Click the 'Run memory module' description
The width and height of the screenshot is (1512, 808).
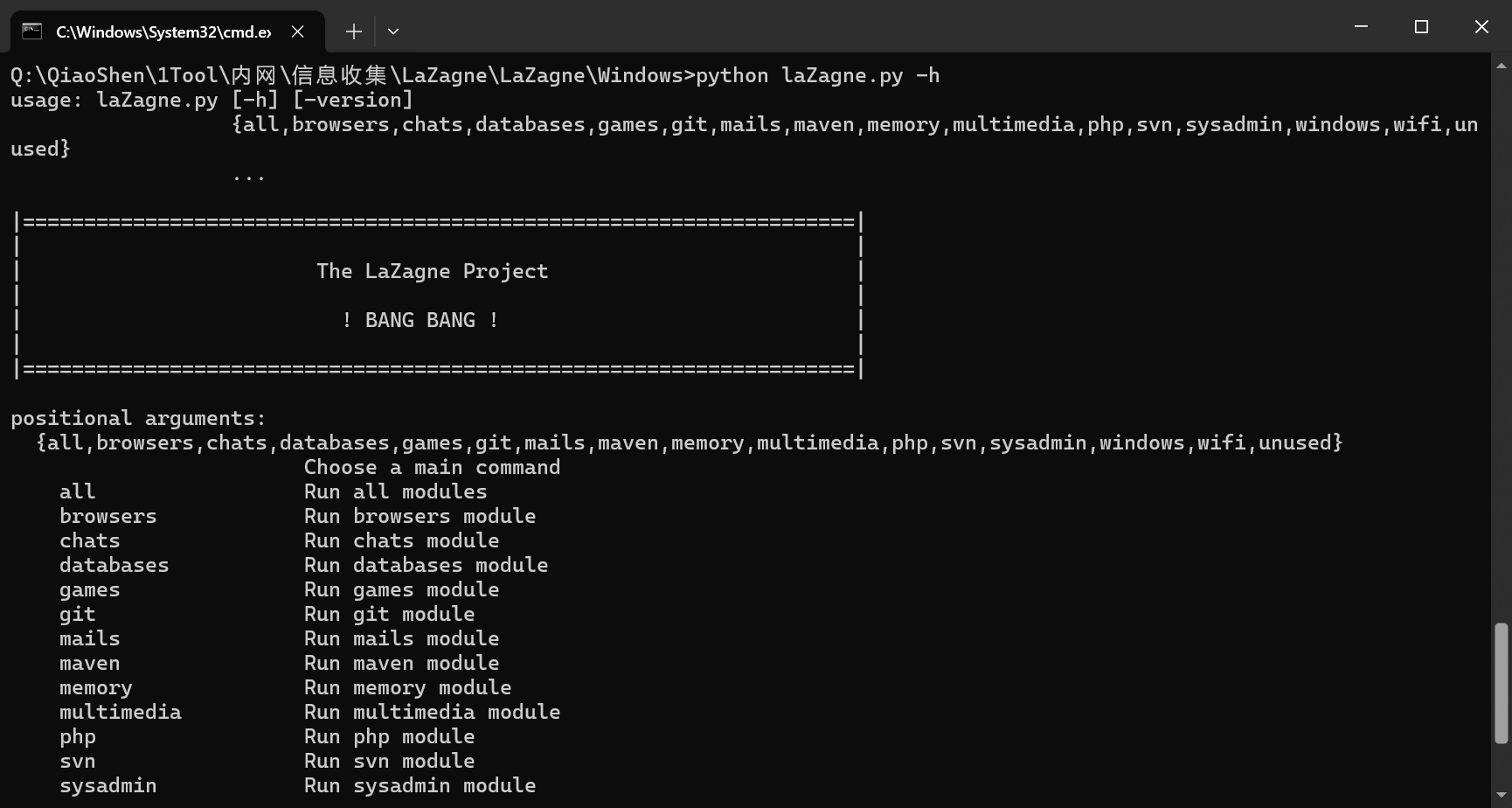(407, 687)
